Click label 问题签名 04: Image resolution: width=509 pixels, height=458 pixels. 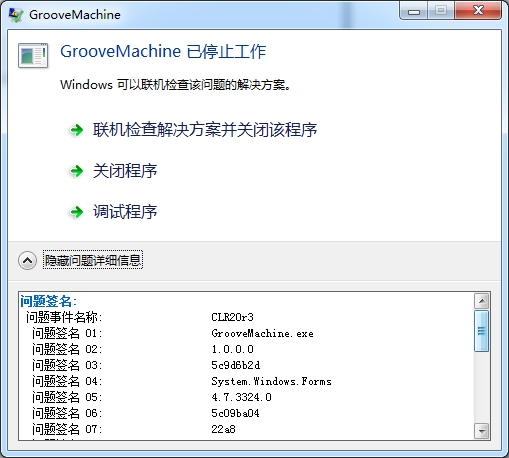[67, 381]
